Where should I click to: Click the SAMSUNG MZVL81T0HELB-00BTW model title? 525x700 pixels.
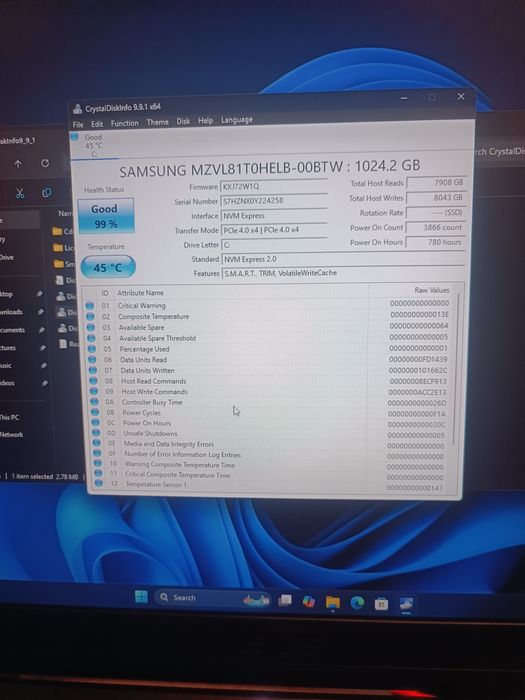click(x=270, y=168)
